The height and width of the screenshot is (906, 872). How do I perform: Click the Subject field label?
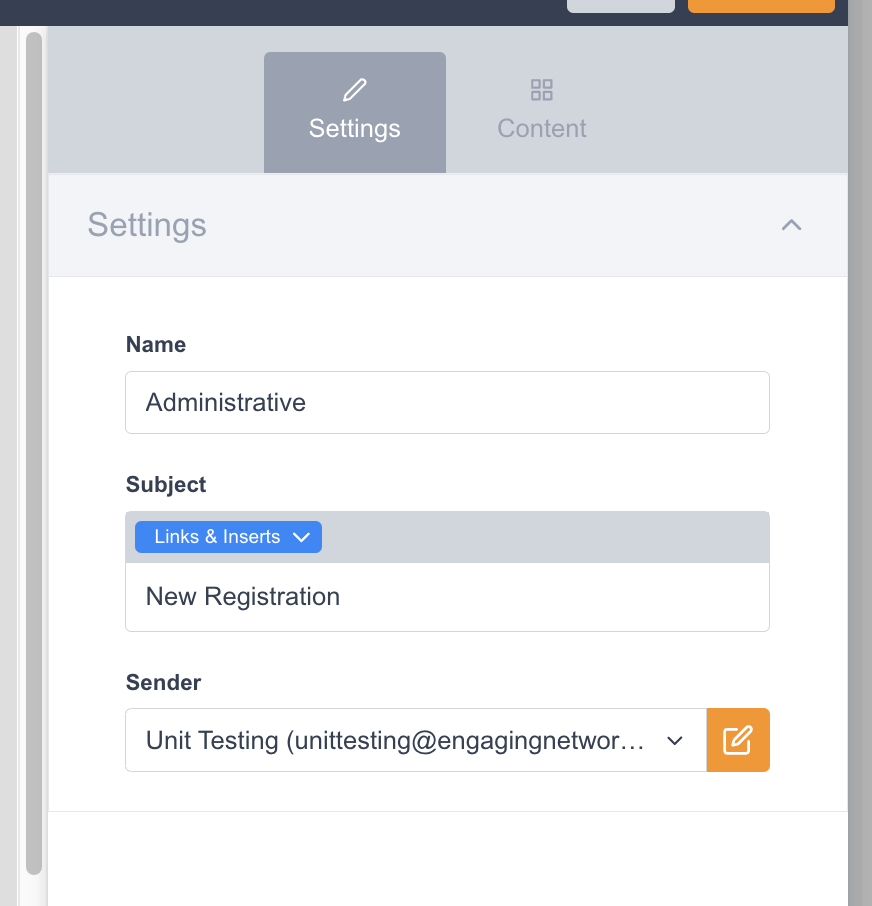pos(166,485)
